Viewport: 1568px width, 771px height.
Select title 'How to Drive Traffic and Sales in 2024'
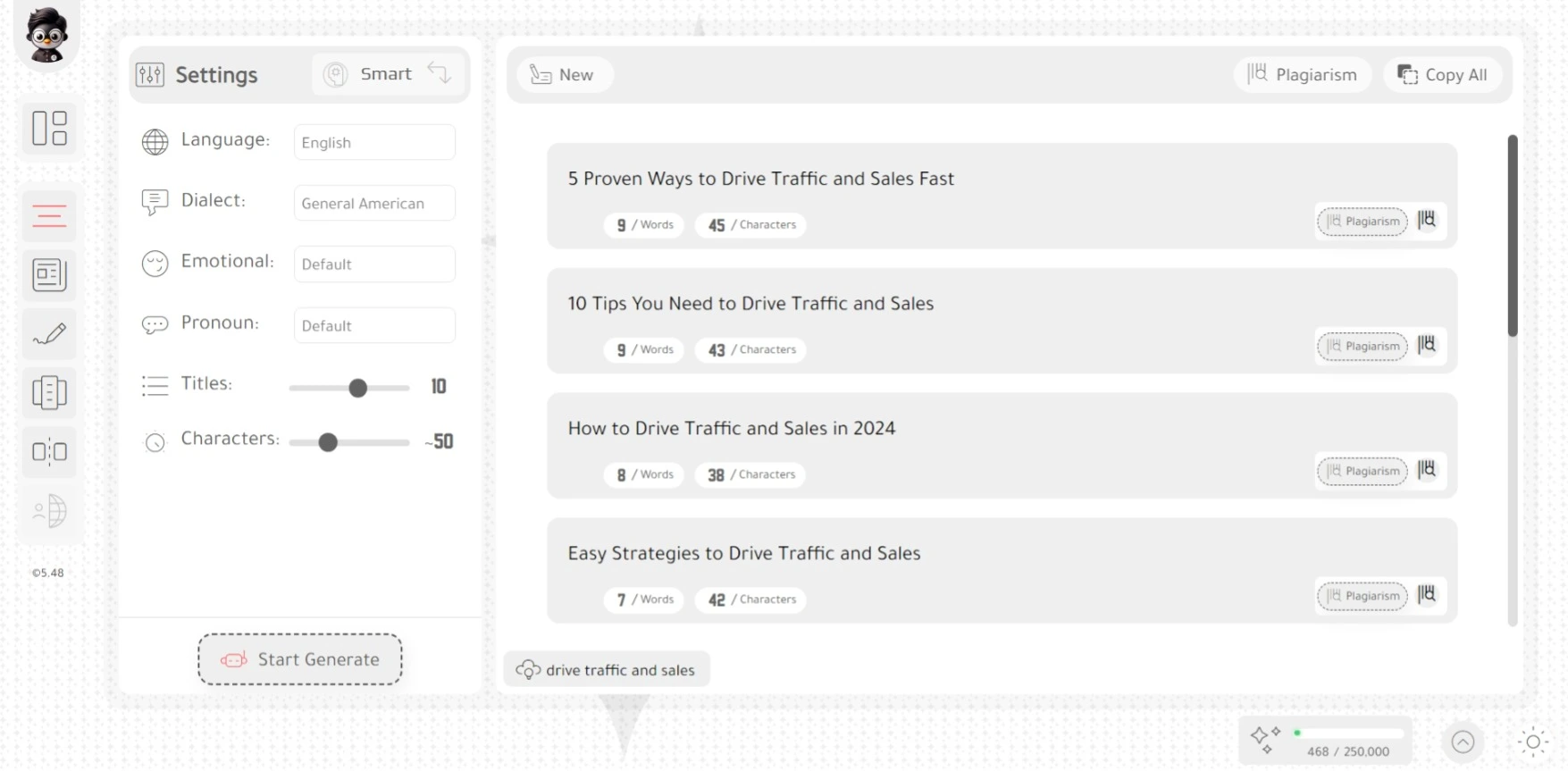coord(732,429)
